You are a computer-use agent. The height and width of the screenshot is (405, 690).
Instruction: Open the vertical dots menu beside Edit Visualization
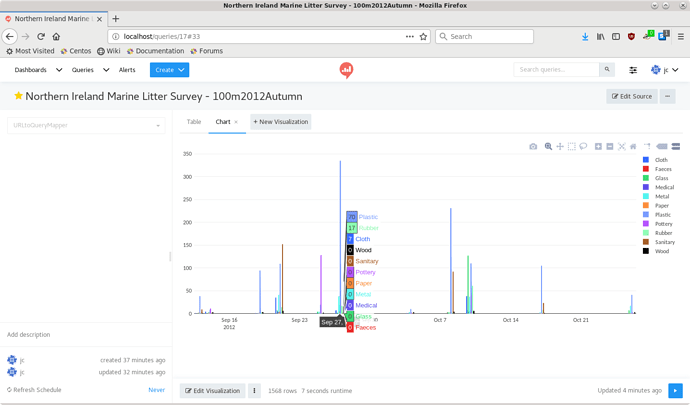254,390
